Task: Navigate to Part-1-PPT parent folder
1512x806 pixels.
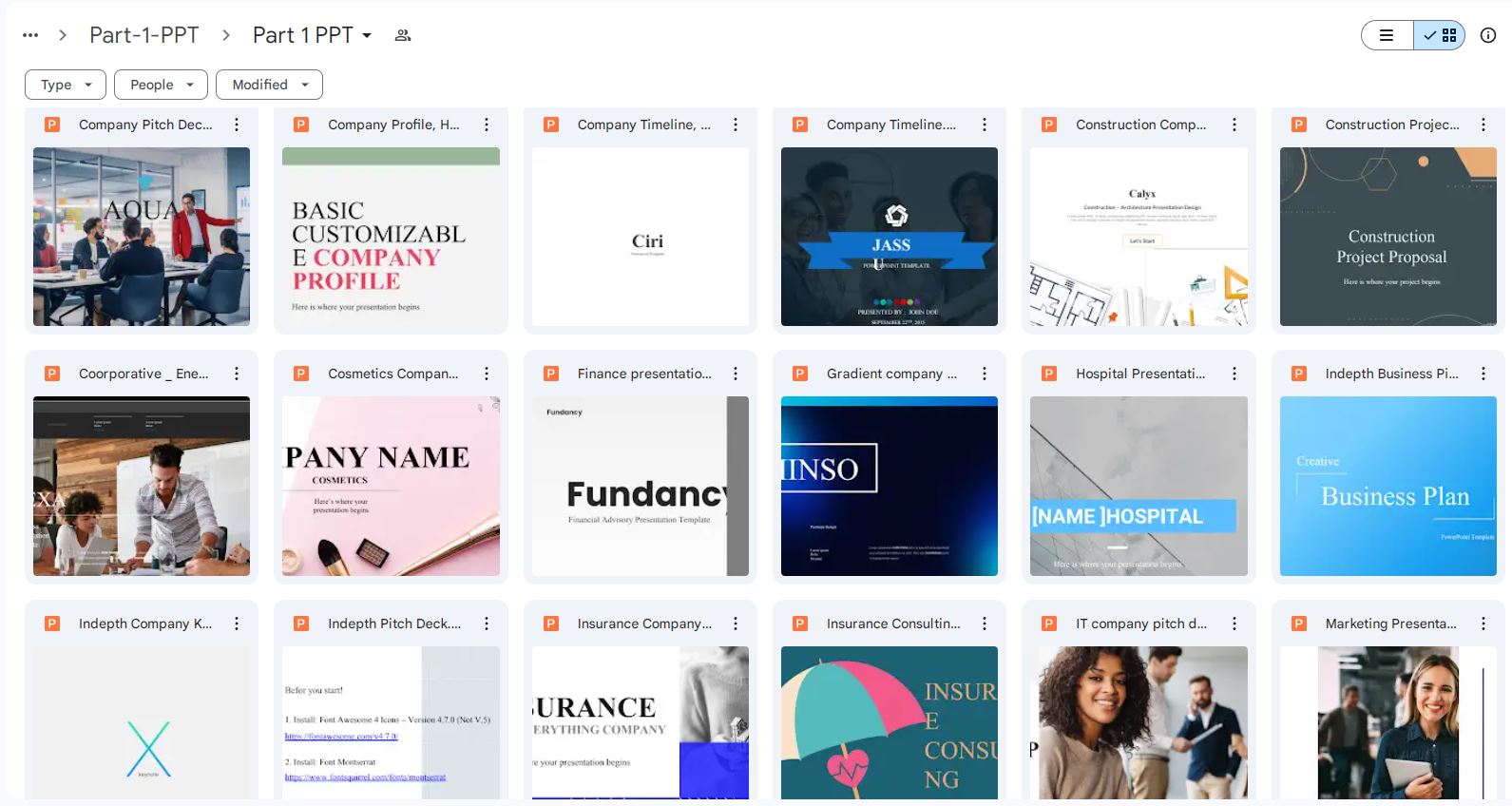Action: [x=144, y=35]
